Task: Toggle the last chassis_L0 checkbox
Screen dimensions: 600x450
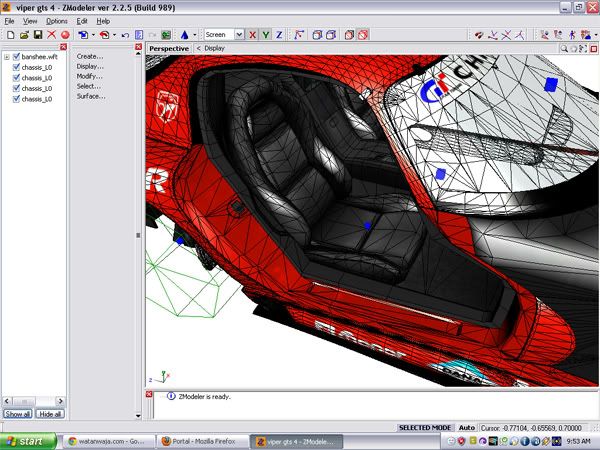Action: (x=16, y=100)
